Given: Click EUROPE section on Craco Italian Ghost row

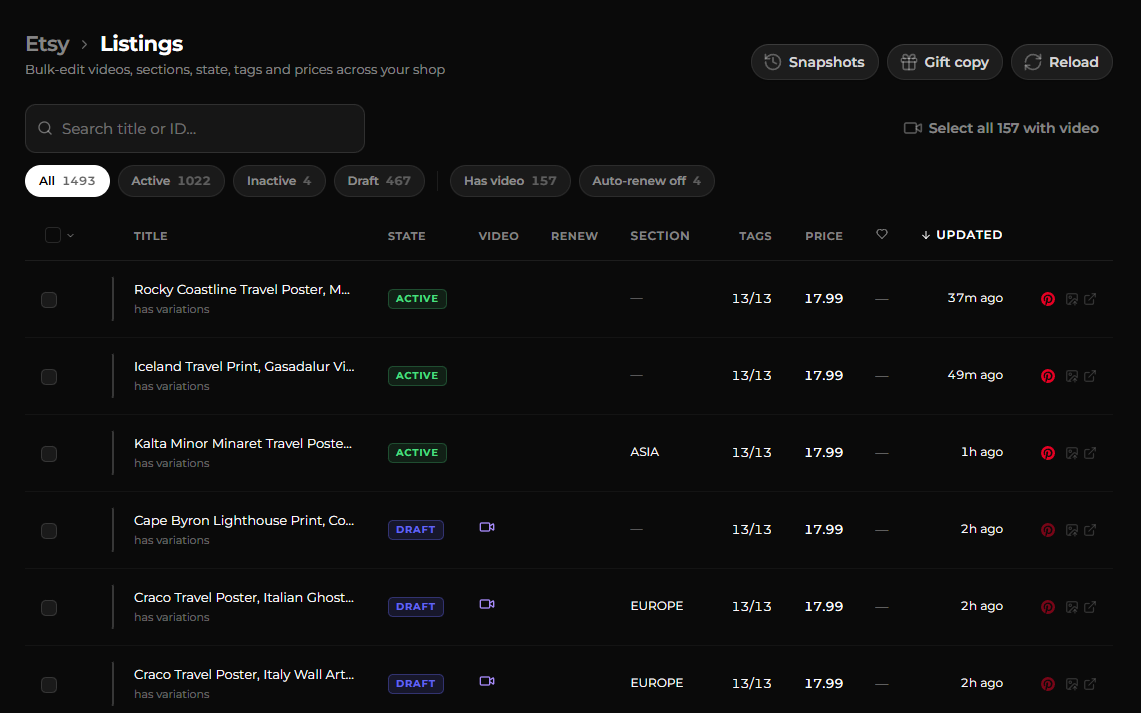Looking at the screenshot, I should tap(656, 606).
